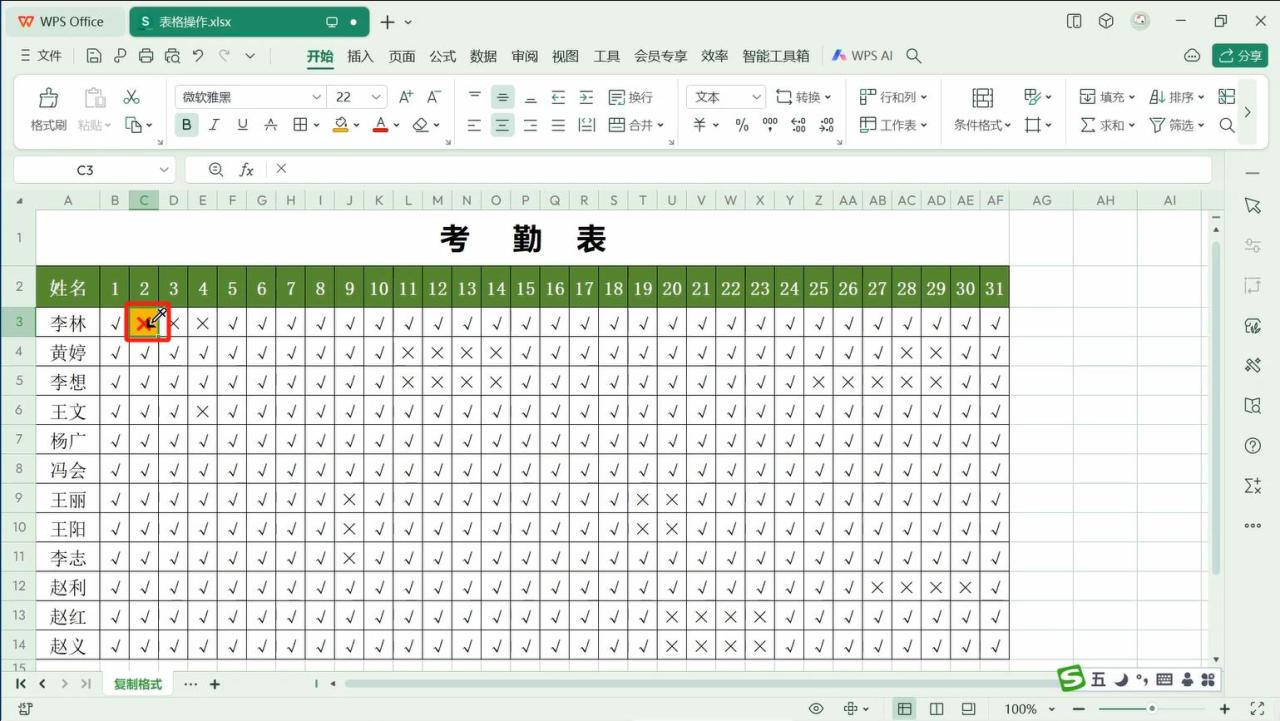Align text left in ribbon

point(474,125)
